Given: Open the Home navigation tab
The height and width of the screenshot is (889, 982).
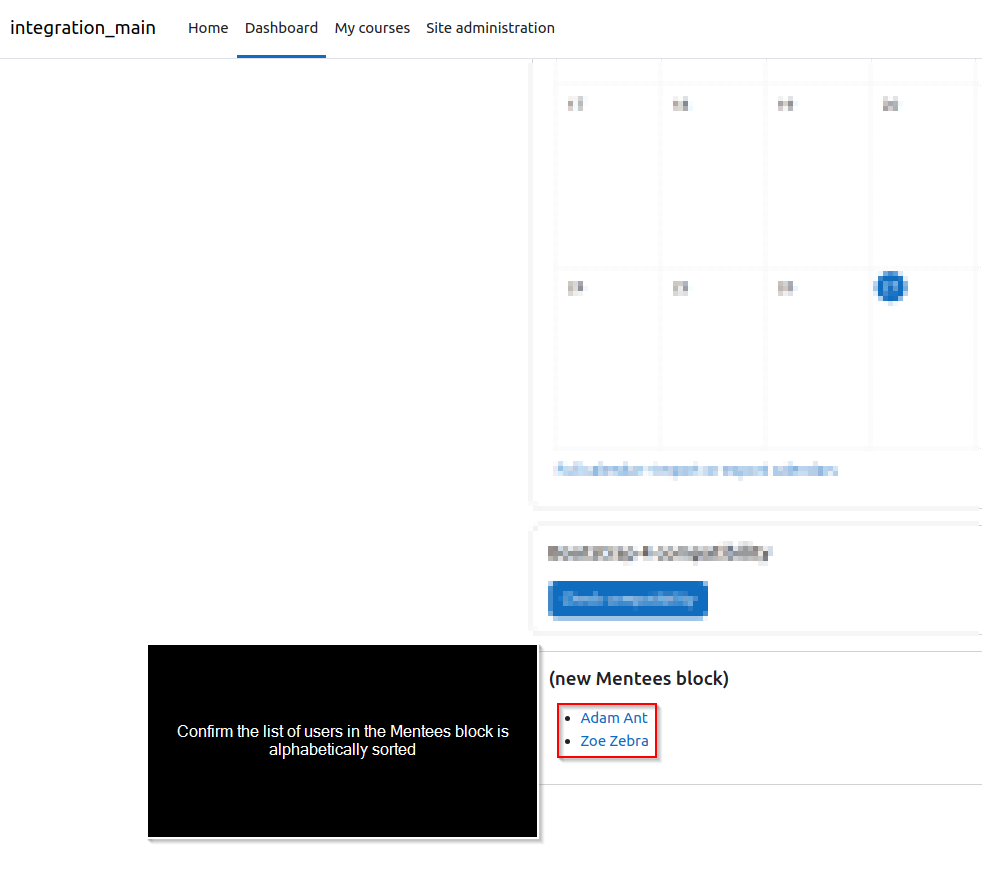Looking at the screenshot, I should (208, 28).
